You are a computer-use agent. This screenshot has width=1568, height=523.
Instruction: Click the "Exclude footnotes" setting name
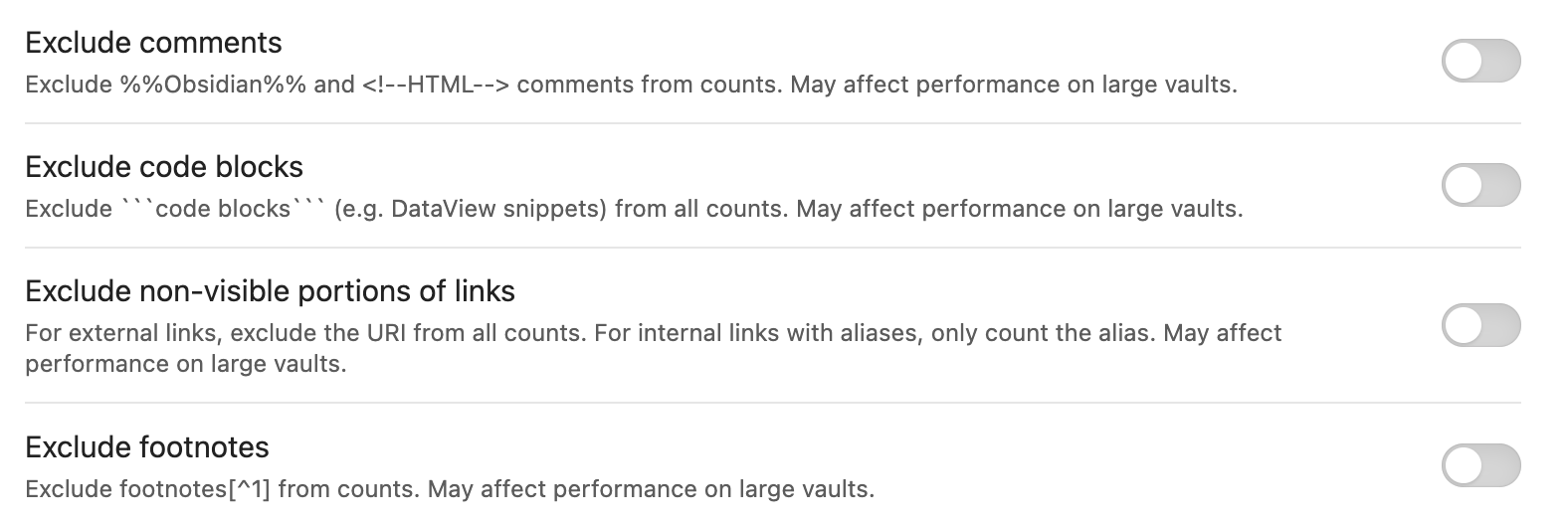147,447
